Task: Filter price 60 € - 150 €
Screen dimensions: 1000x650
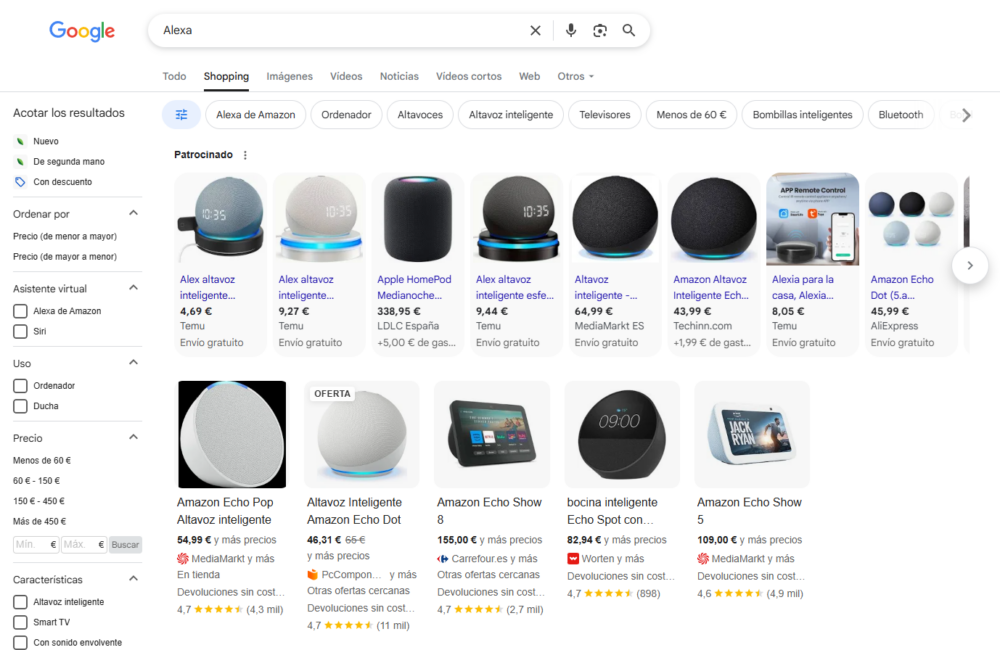Action: [x=36, y=481]
